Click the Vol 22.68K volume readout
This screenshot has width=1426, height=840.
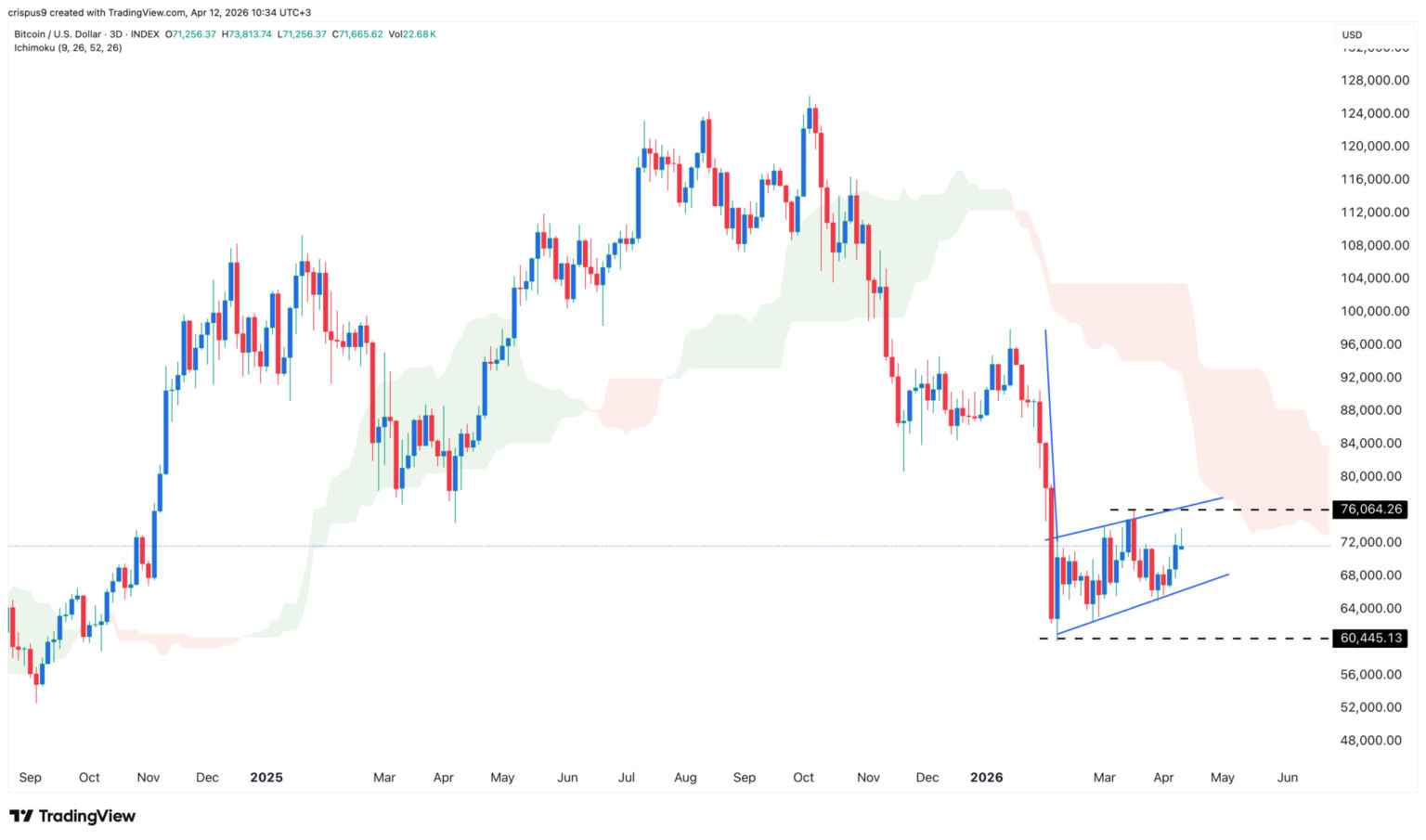412,34
